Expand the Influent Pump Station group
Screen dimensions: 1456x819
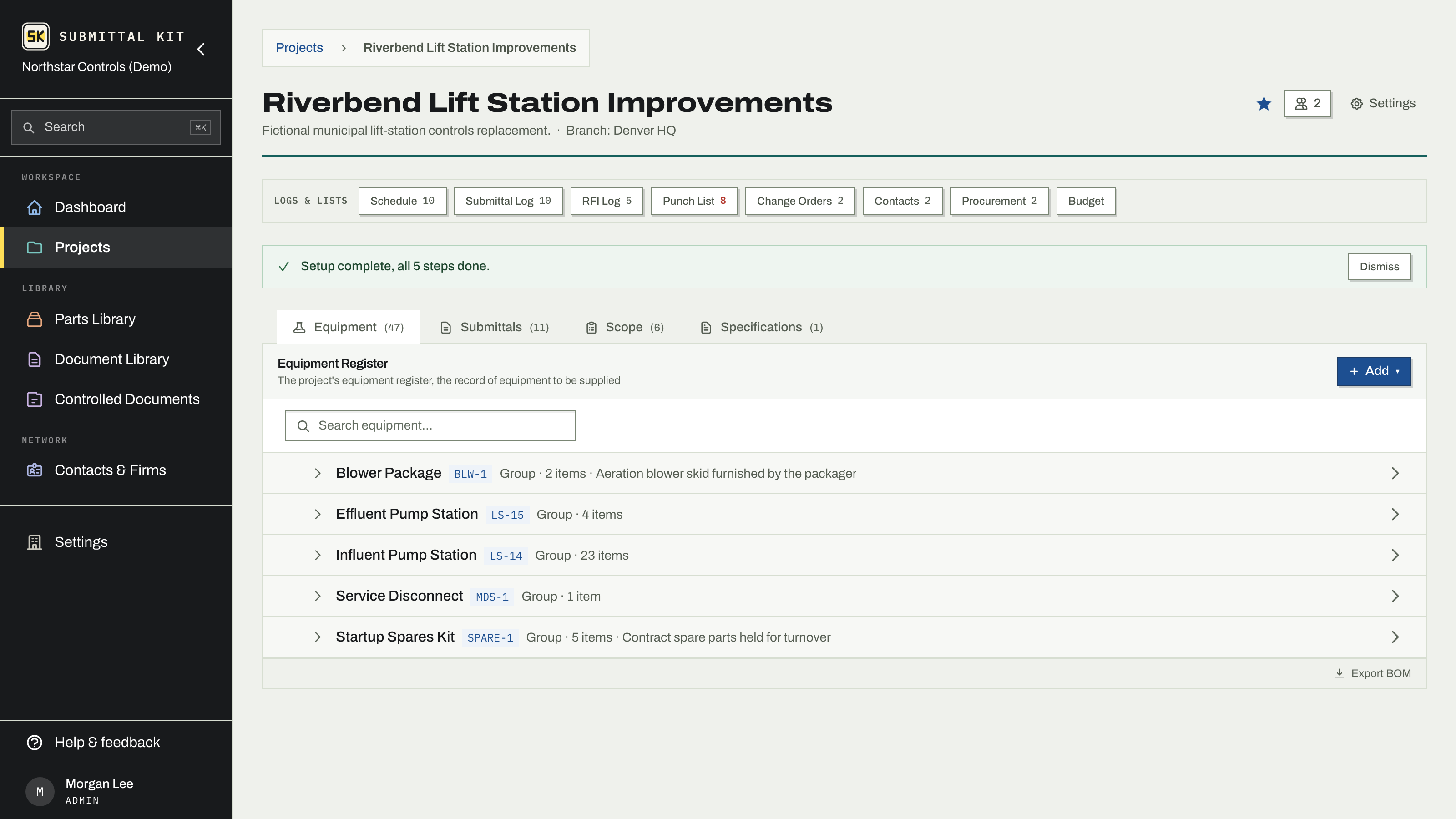(x=318, y=555)
